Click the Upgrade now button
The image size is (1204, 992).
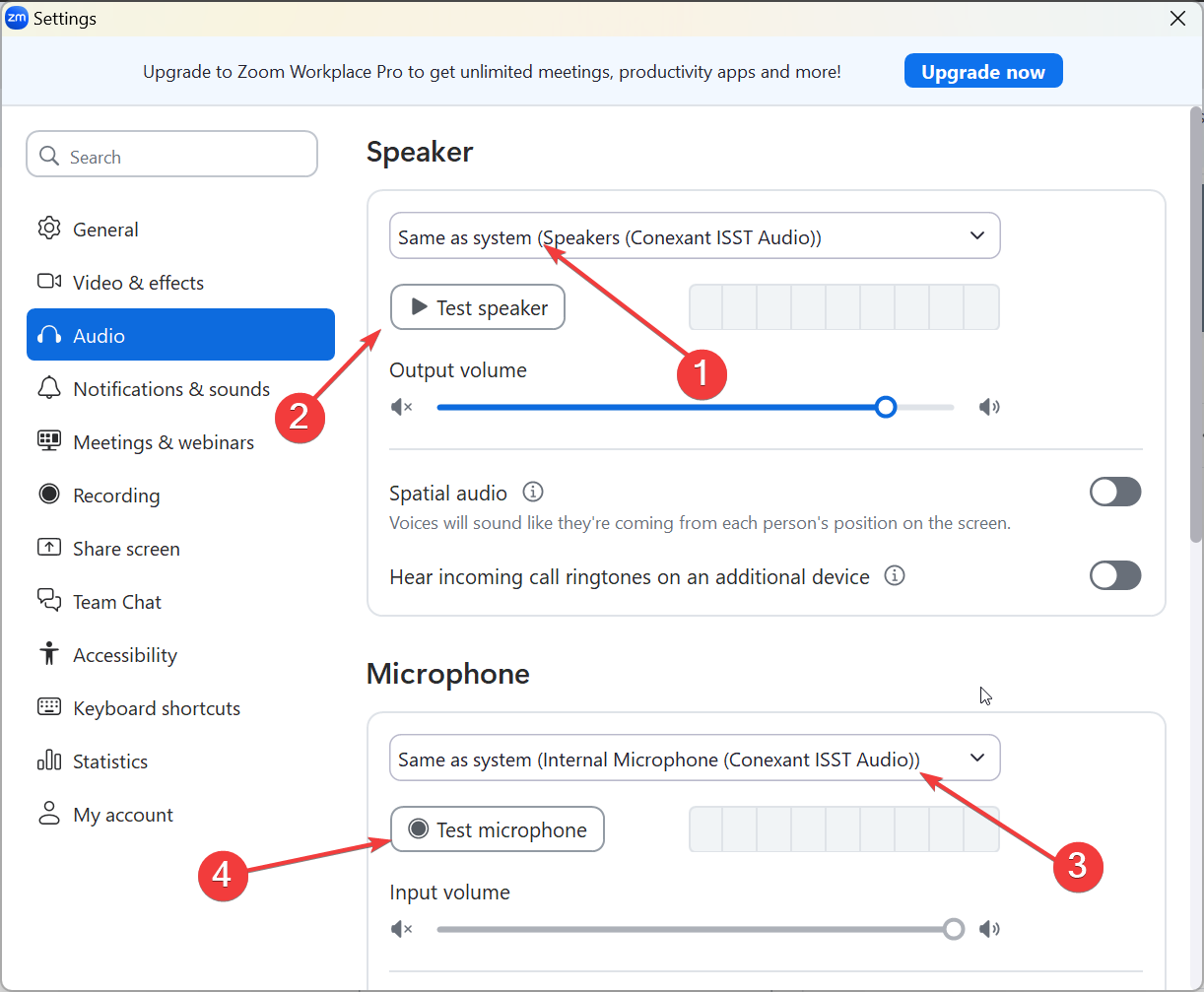coord(983,71)
